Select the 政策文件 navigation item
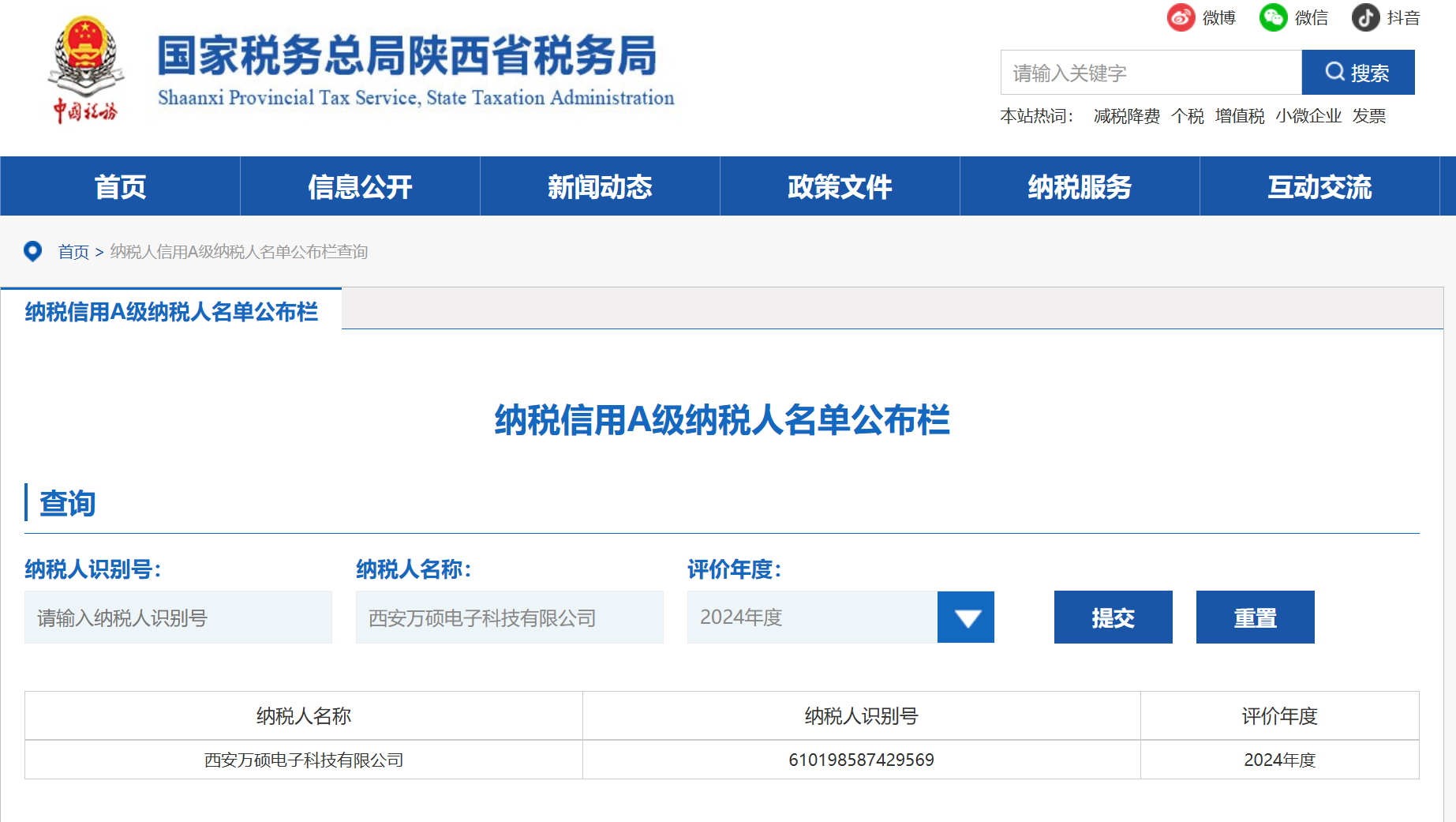The height and width of the screenshot is (822, 1456). pos(840,186)
